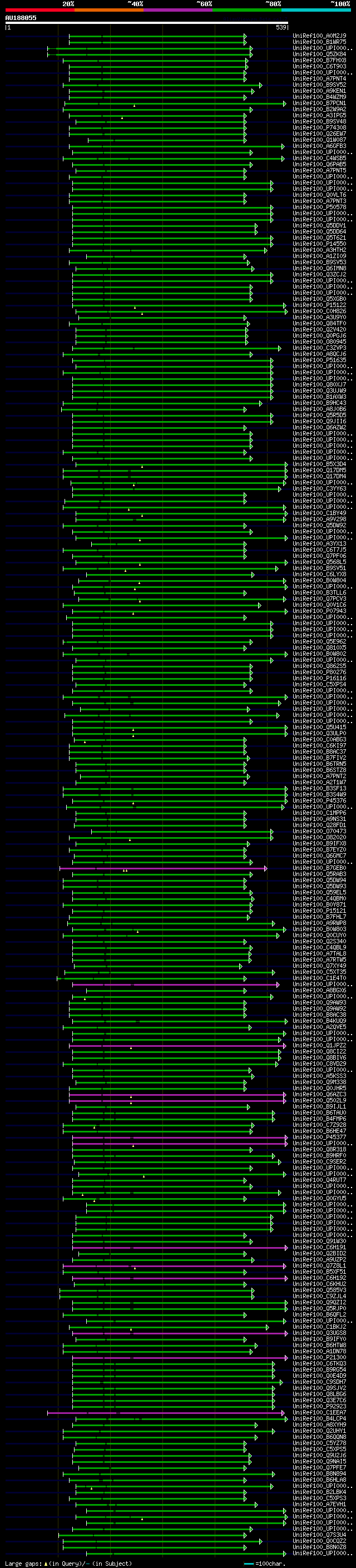Click the magenta alignment bar in the C1EEA7 row
356x1568 pixels.
[x=166, y=1413]
